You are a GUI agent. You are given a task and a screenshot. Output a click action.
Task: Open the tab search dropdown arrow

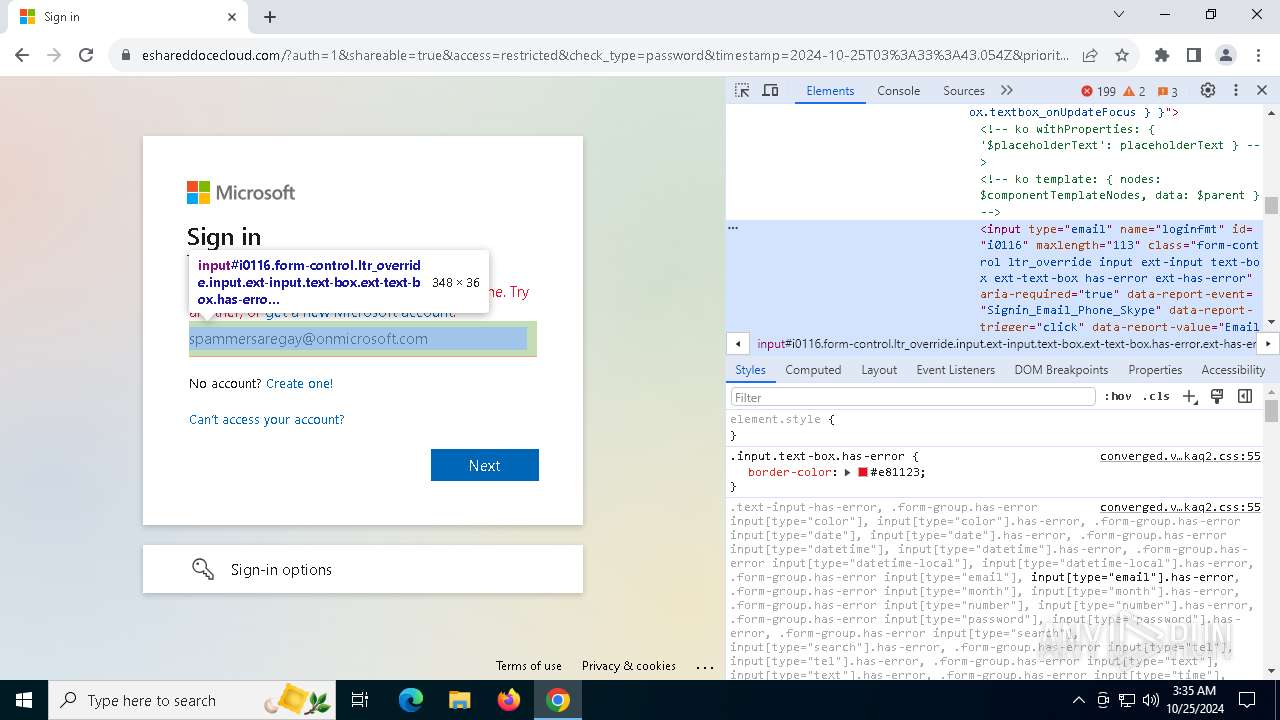coord(1119,14)
